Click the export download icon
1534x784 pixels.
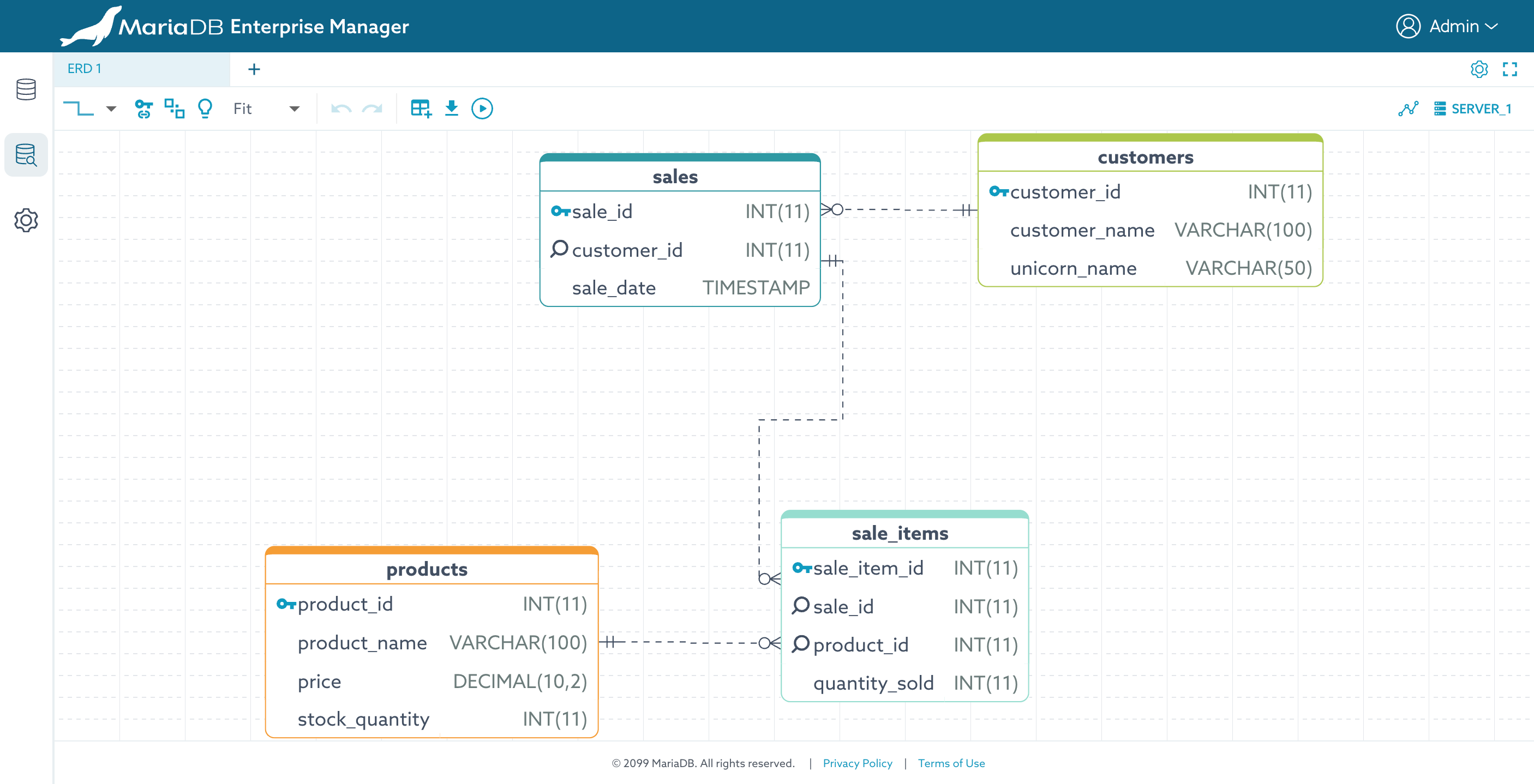pos(451,108)
